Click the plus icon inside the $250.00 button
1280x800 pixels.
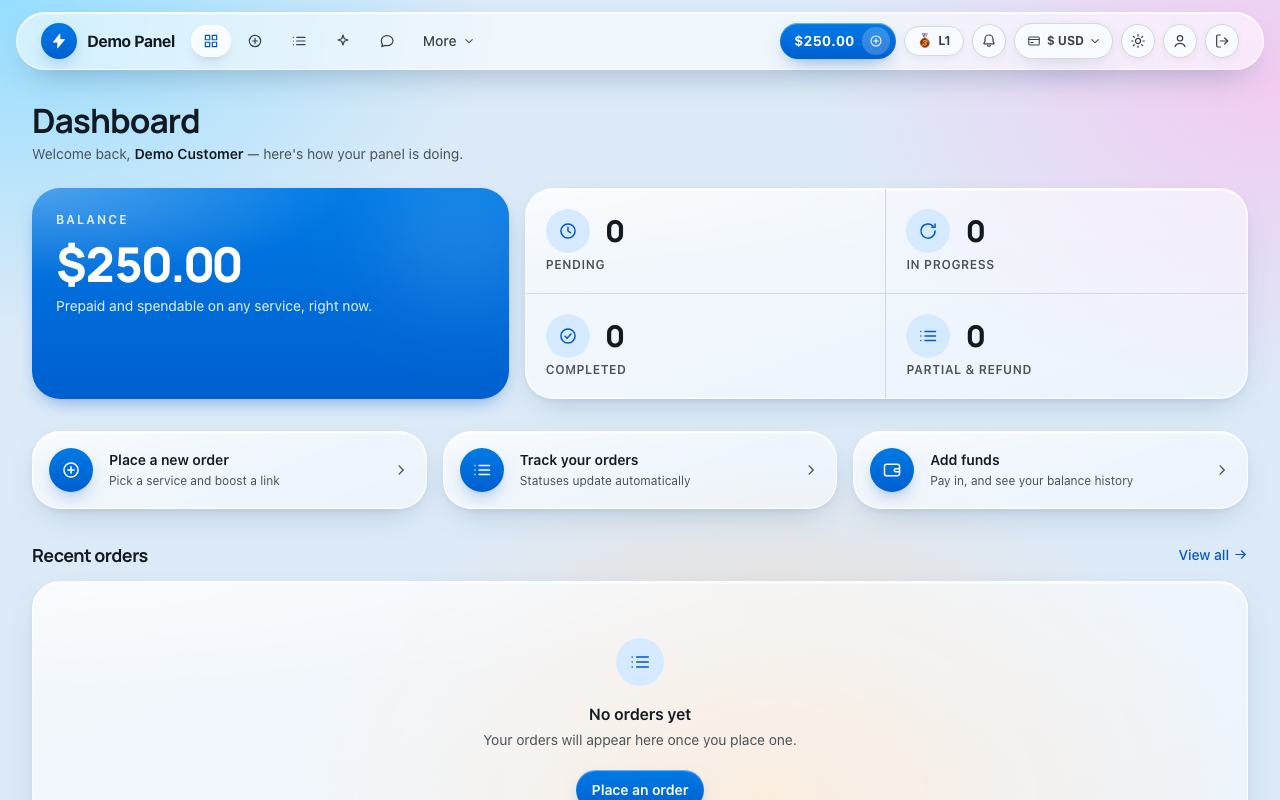pos(876,41)
